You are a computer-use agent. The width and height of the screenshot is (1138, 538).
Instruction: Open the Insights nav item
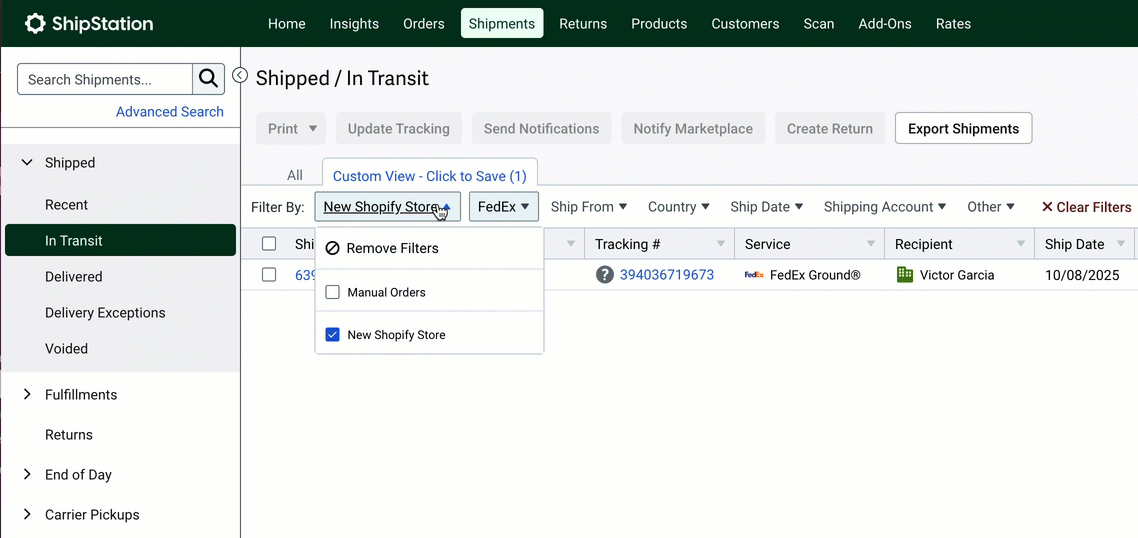(x=354, y=23)
